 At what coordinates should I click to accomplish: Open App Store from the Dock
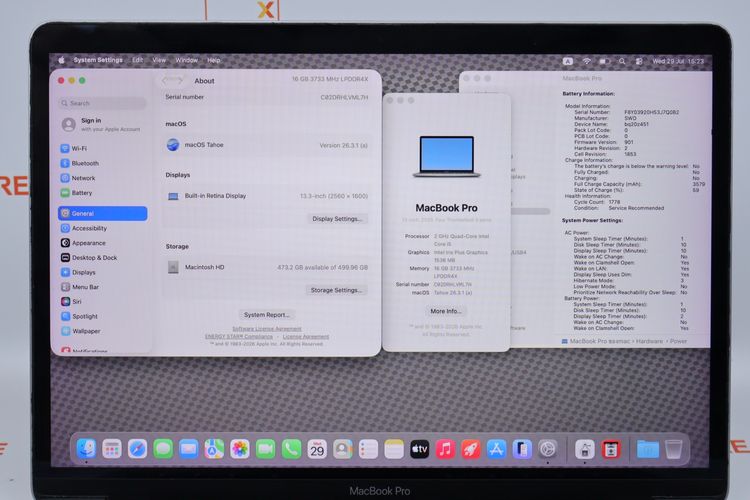[x=496, y=449]
